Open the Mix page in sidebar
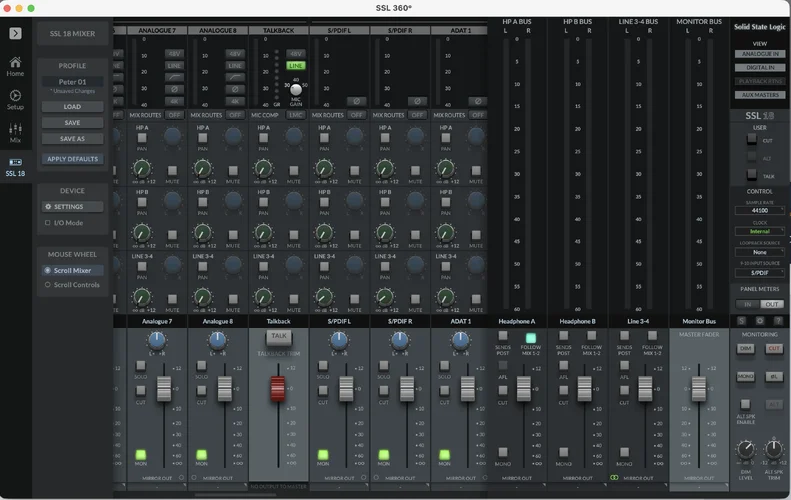Viewport: 791px width, 500px height. [x=15, y=133]
